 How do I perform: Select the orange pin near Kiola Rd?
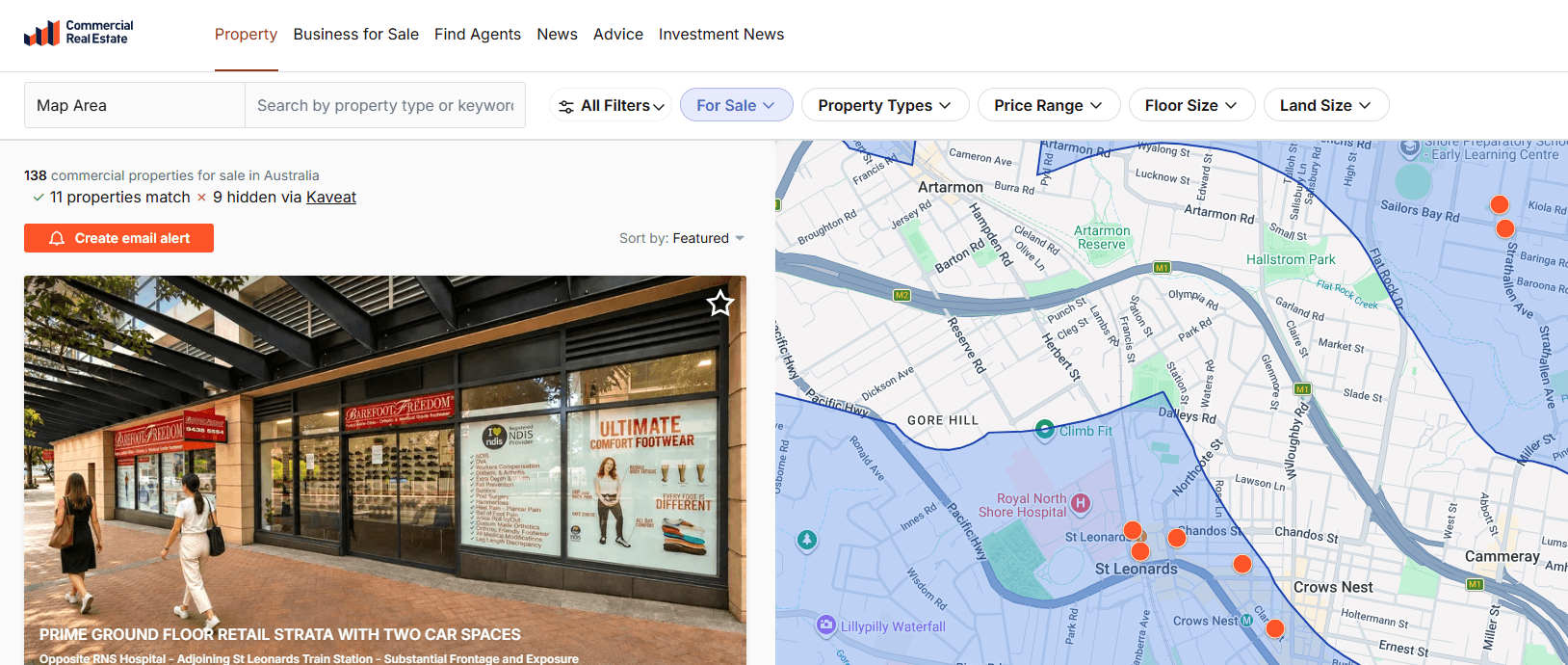1500,204
